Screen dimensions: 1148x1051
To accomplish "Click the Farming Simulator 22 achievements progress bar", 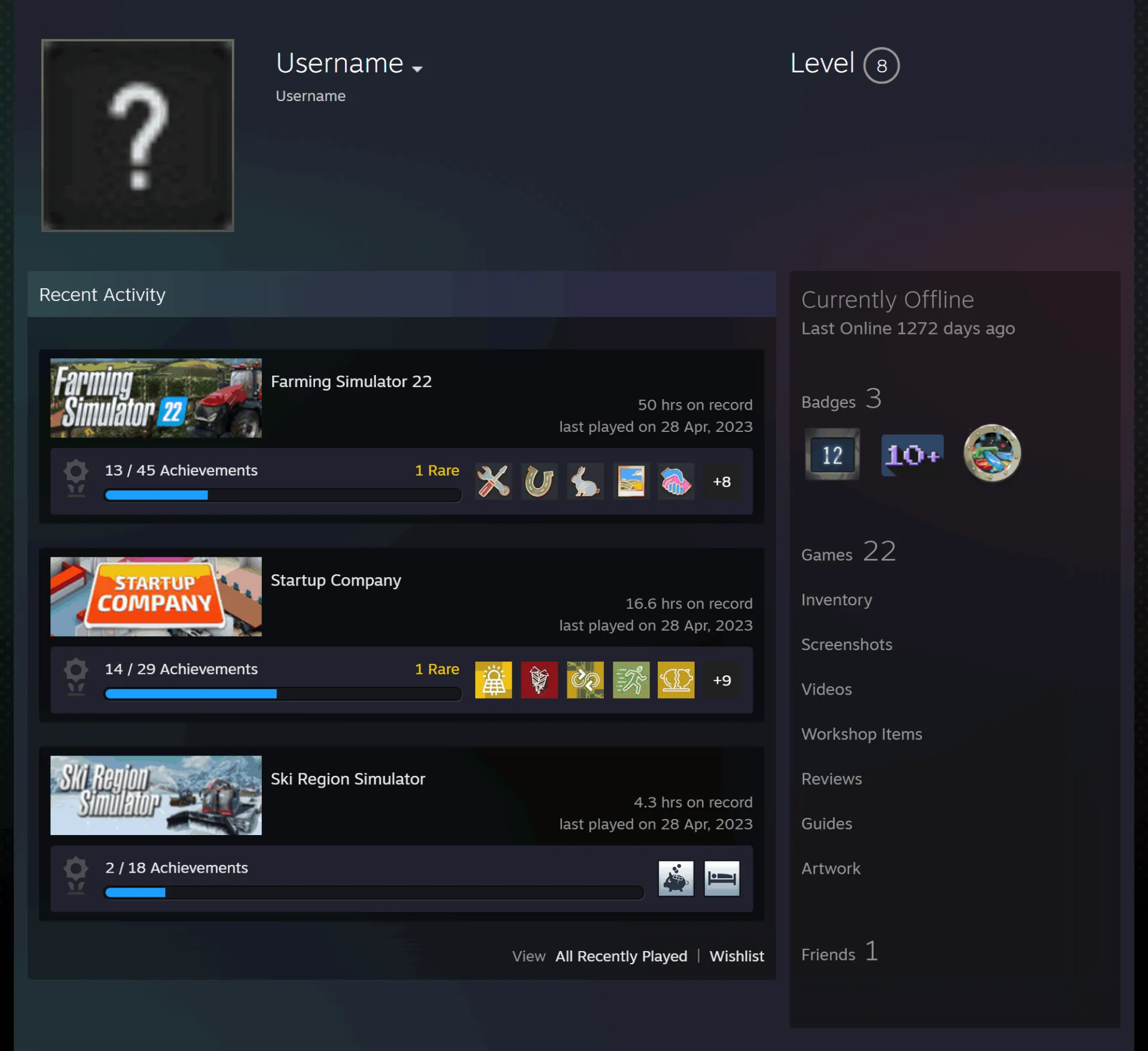I will (x=283, y=495).
